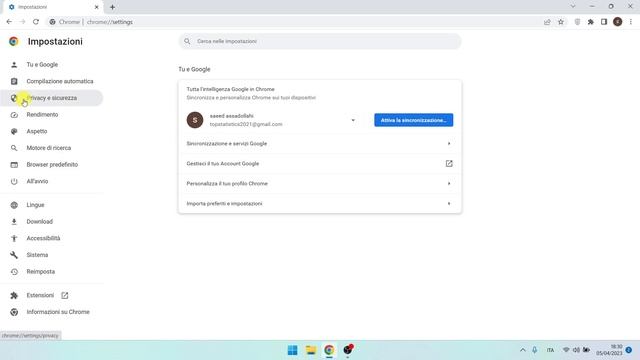Reload the page with refresh icon
Screen dimensions: 640x360
coord(36,22)
